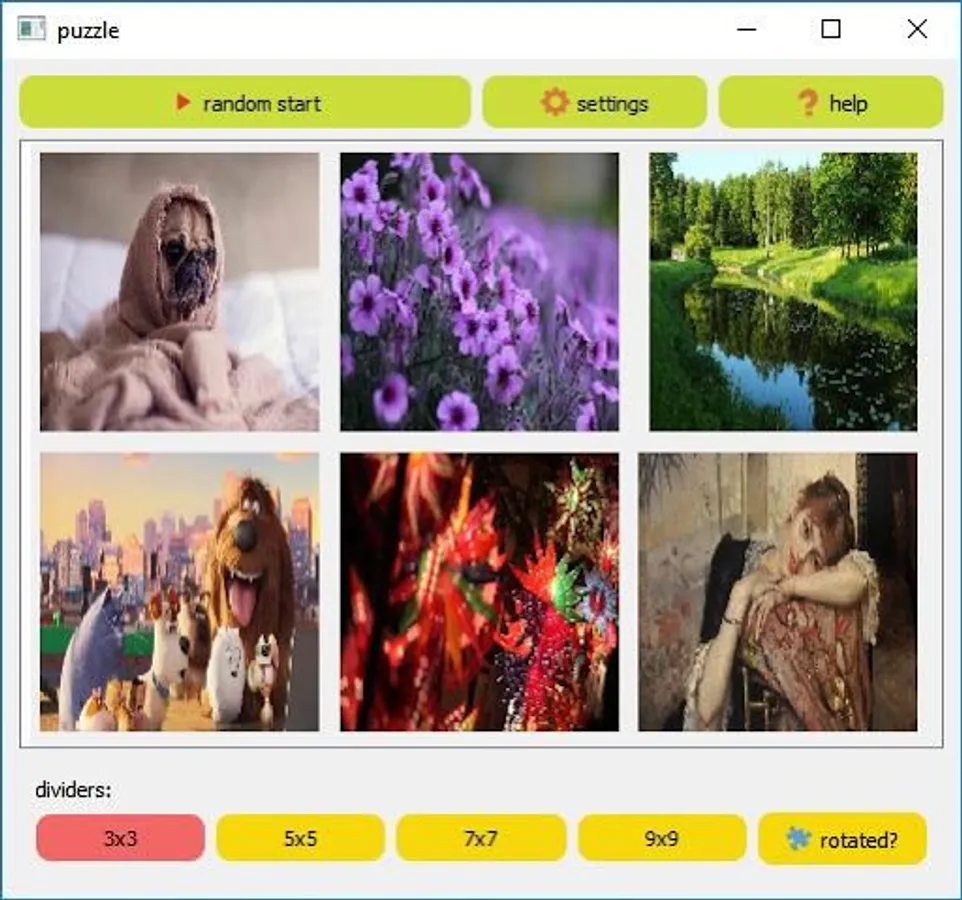
Task: Click the puzzle app icon in title bar
Action: coord(31,29)
